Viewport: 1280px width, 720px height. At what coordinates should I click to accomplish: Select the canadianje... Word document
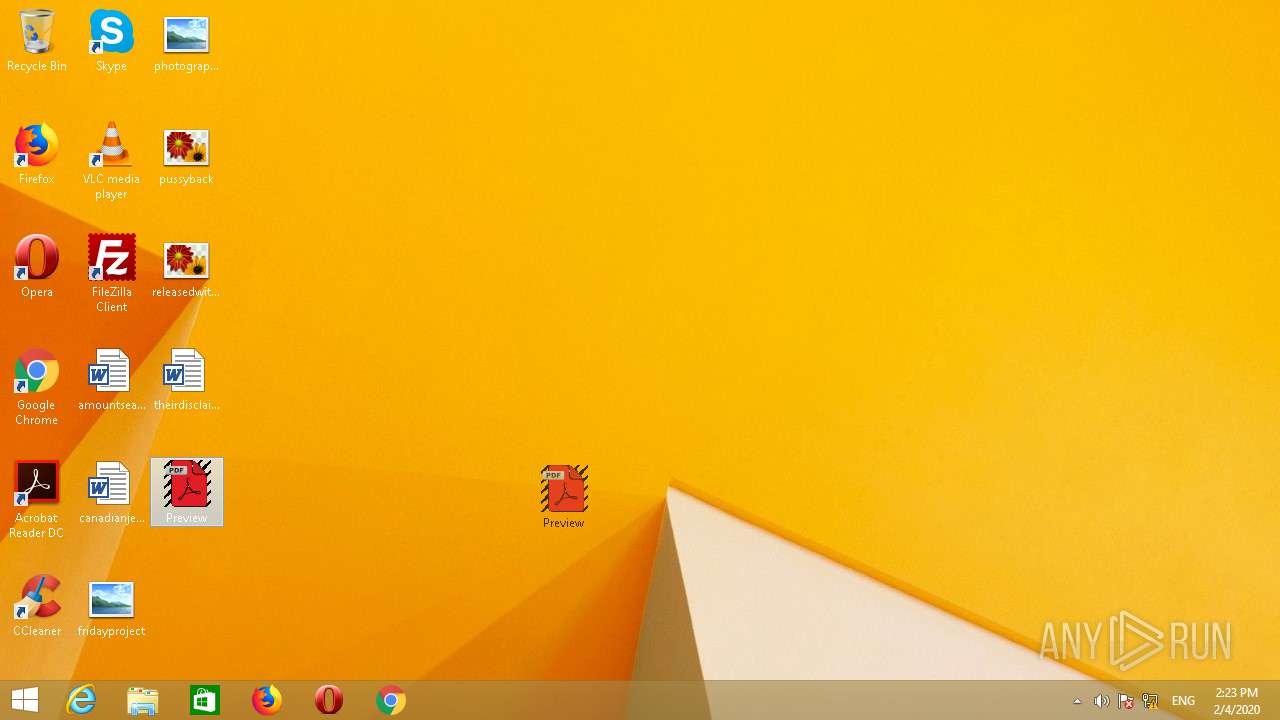click(111, 492)
